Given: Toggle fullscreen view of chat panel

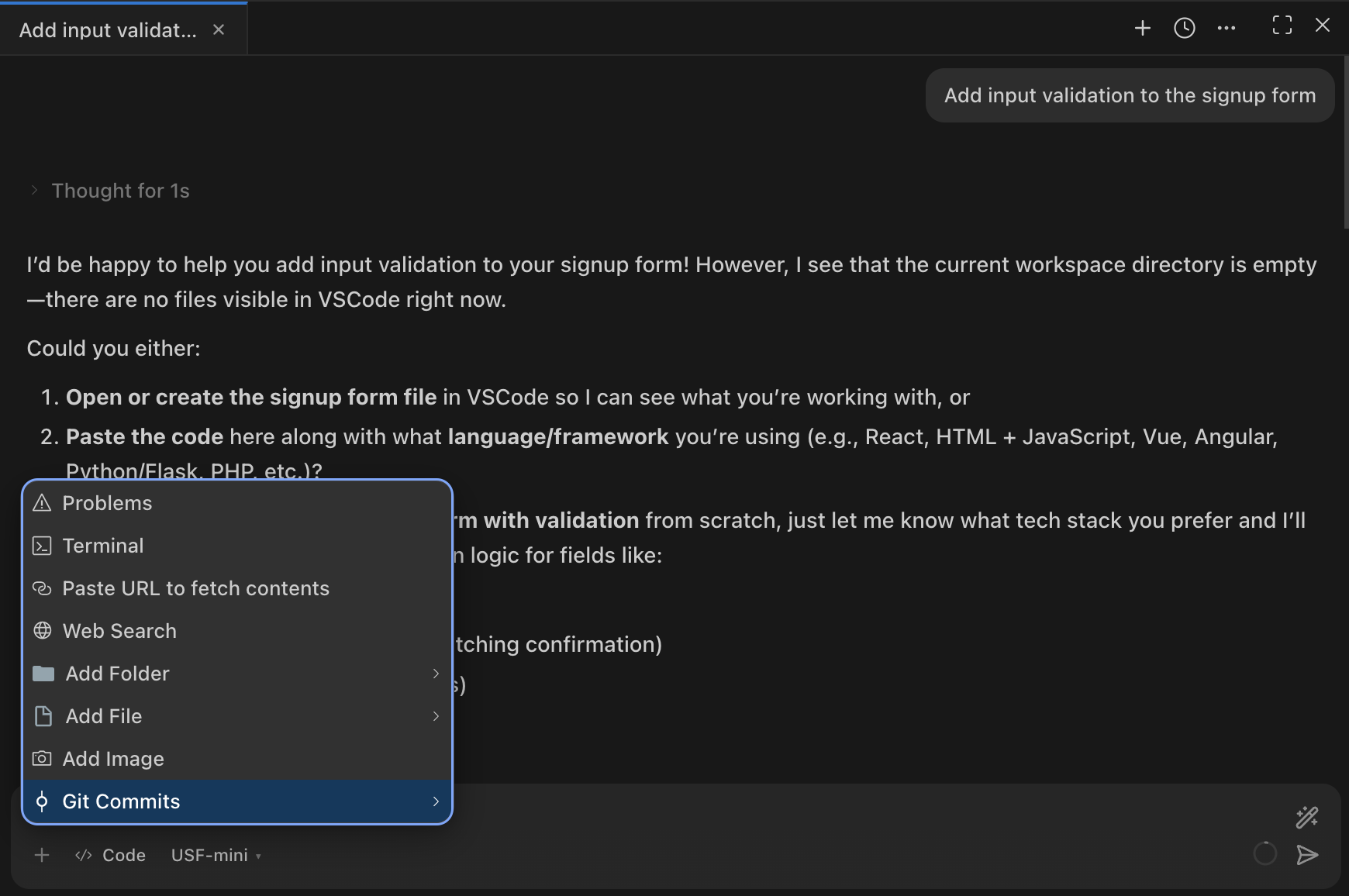Looking at the screenshot, I should [1282, 26].
